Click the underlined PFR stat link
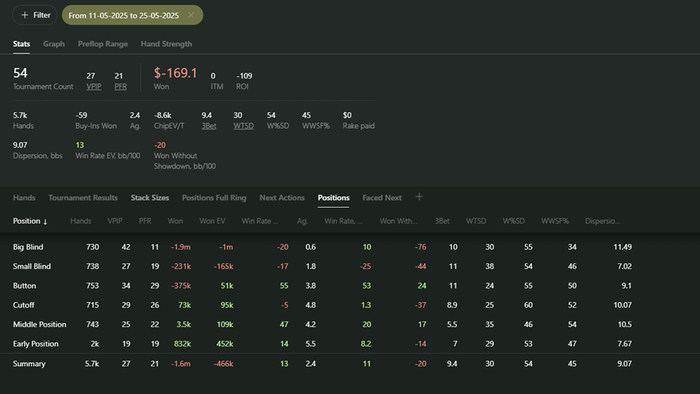 coord(121,87)
